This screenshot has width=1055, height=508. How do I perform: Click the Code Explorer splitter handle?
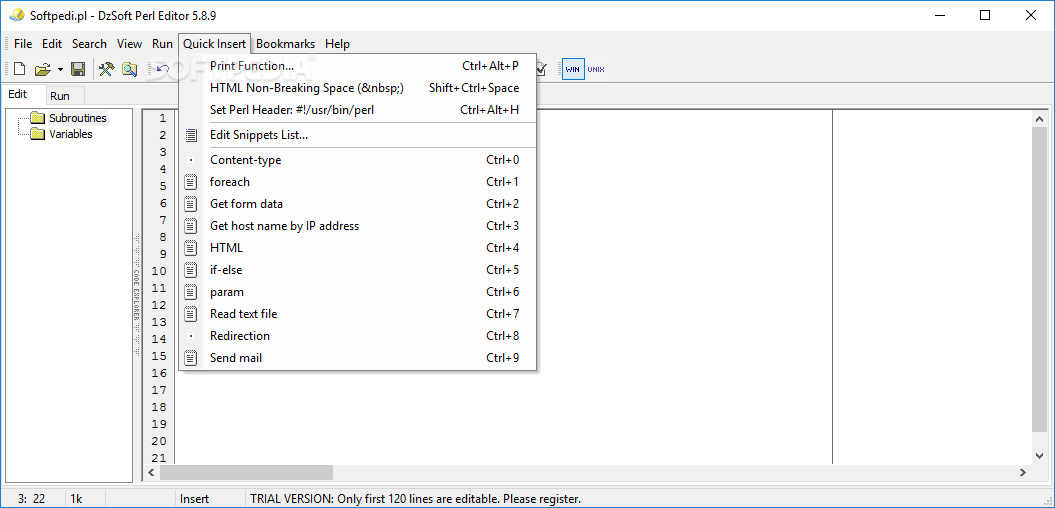coord(137,295)
